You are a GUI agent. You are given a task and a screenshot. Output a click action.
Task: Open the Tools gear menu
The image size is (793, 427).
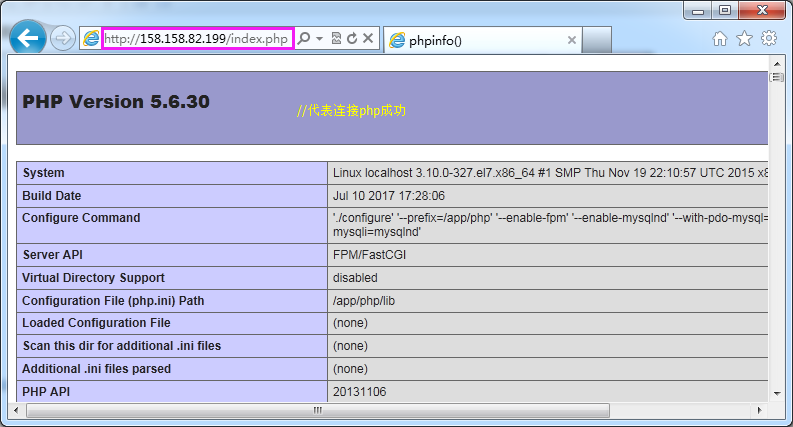[x=769, y=38]
